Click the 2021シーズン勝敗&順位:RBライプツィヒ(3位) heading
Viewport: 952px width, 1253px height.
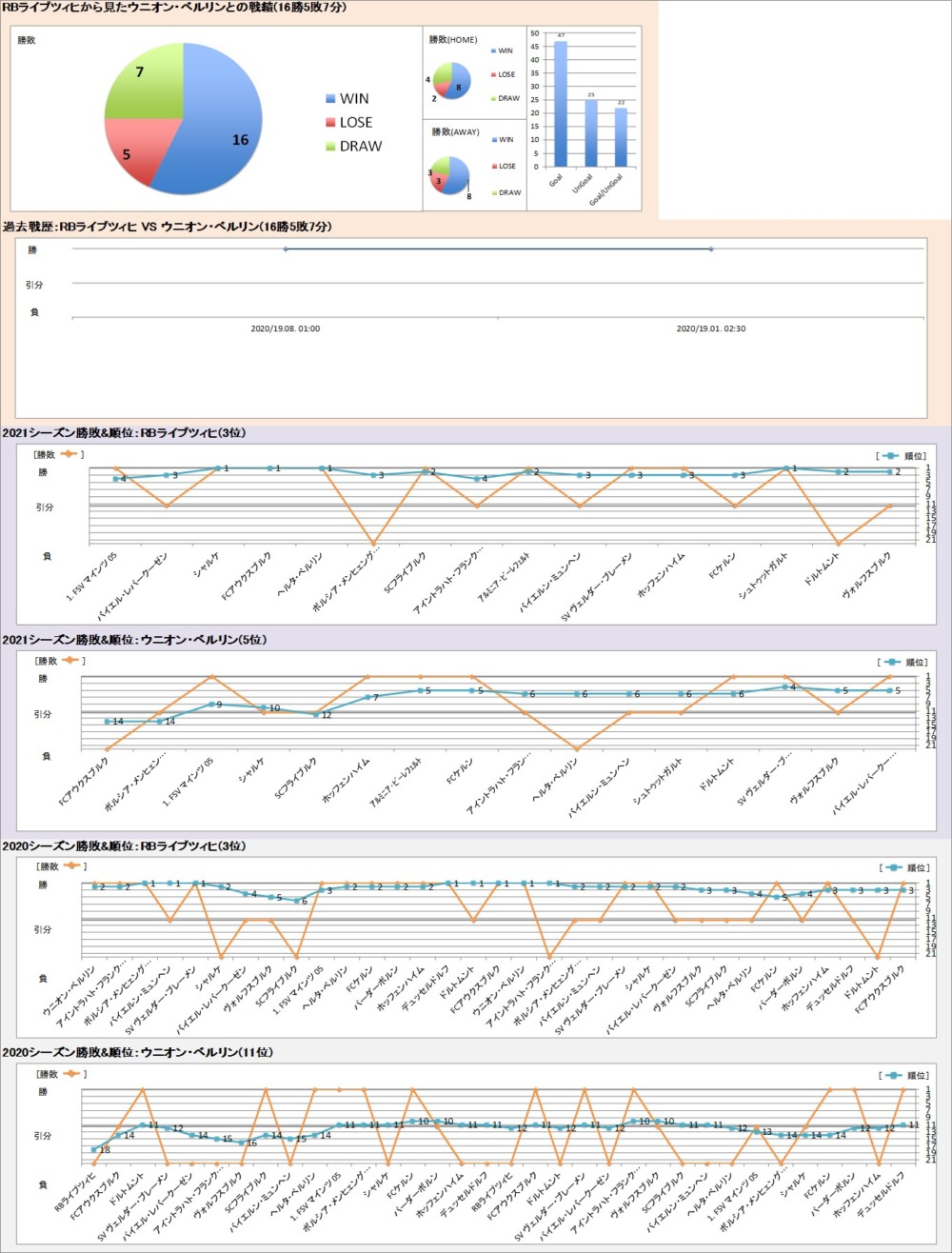(125, 433)
